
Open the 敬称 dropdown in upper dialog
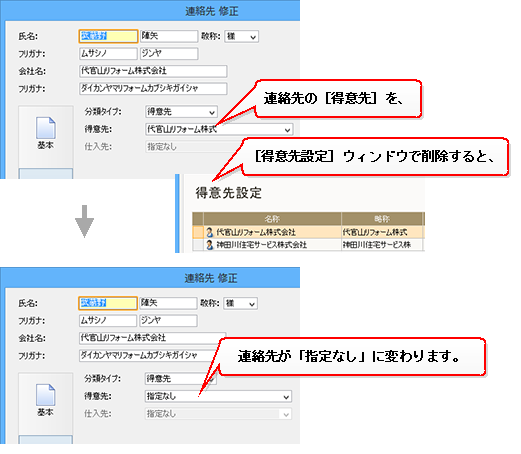point(242,37)
